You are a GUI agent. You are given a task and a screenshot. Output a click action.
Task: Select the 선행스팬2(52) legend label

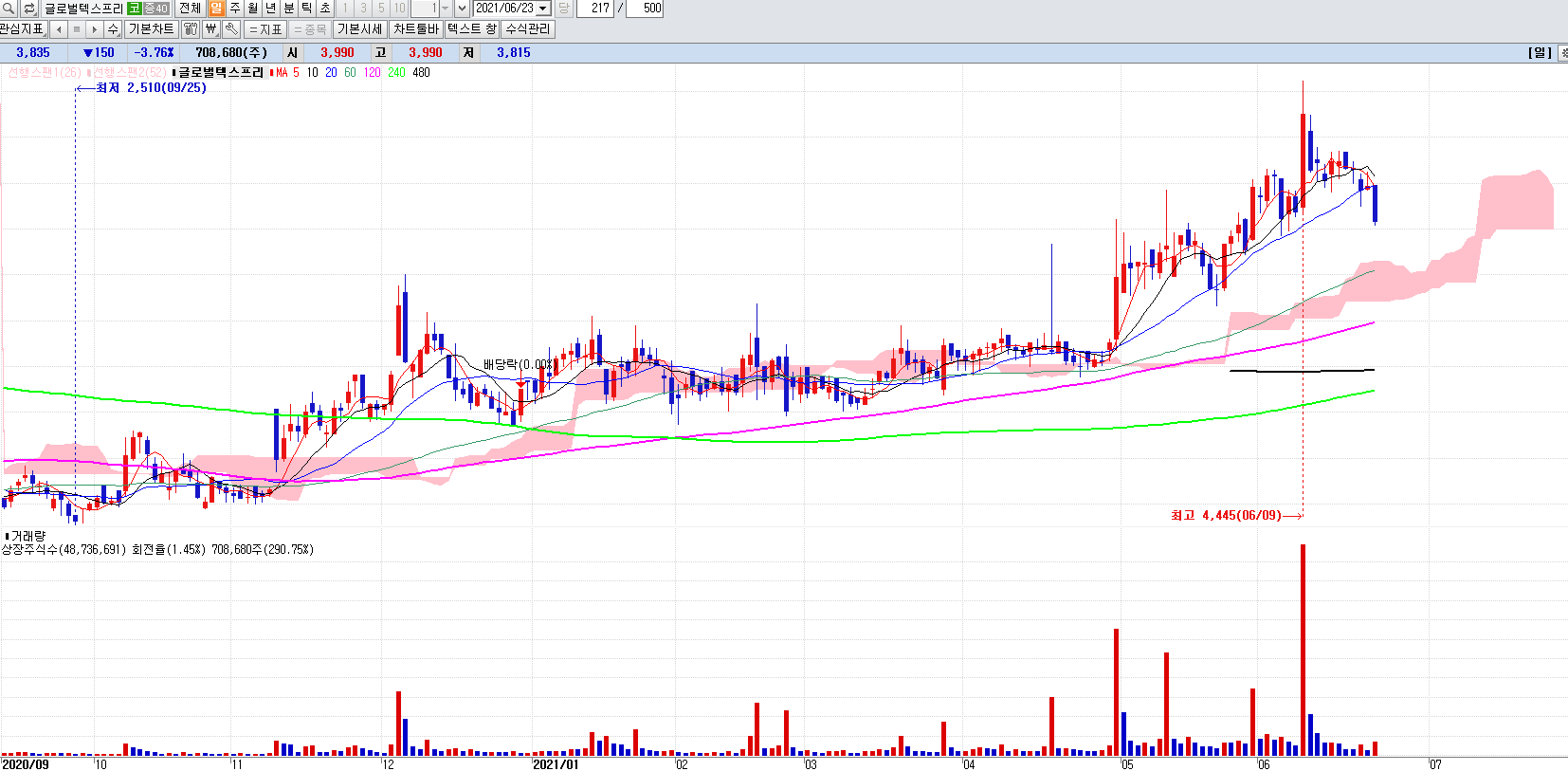[x=129, y=73]
